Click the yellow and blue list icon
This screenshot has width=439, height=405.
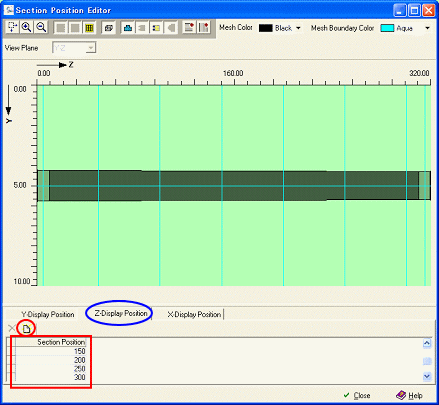[x=156, y=28]
